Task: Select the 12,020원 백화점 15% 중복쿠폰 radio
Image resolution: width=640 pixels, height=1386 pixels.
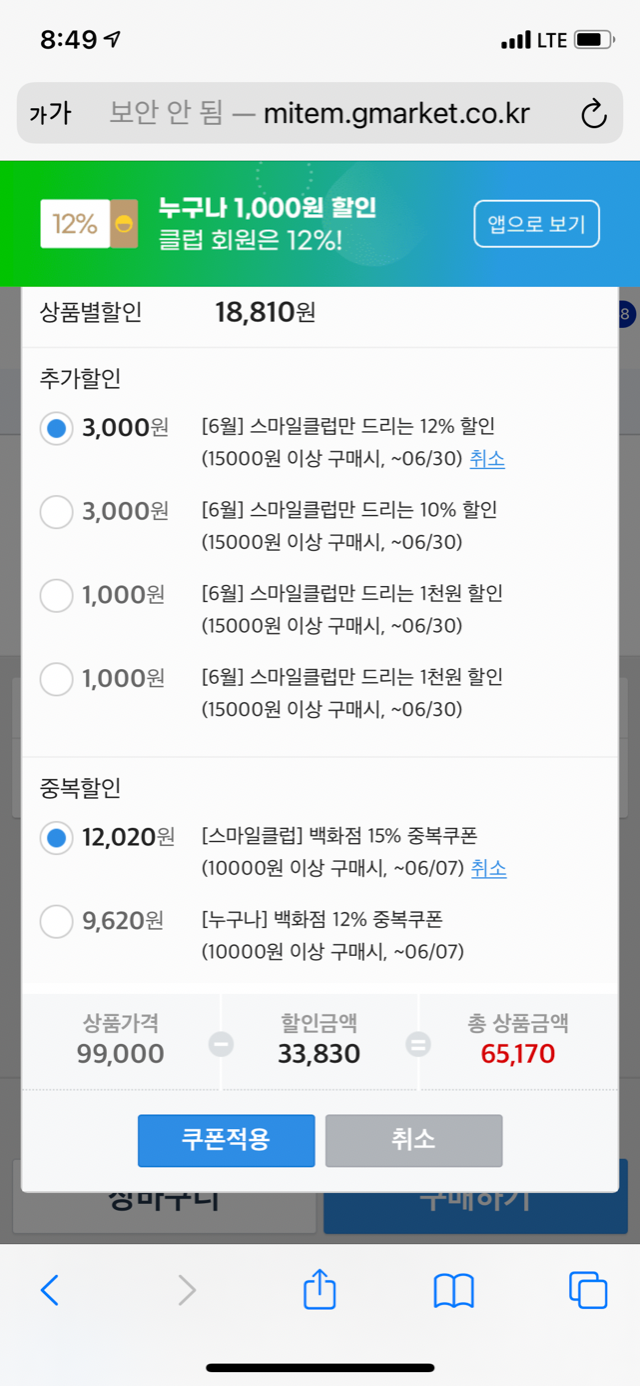Action: [x=57, y=838]
